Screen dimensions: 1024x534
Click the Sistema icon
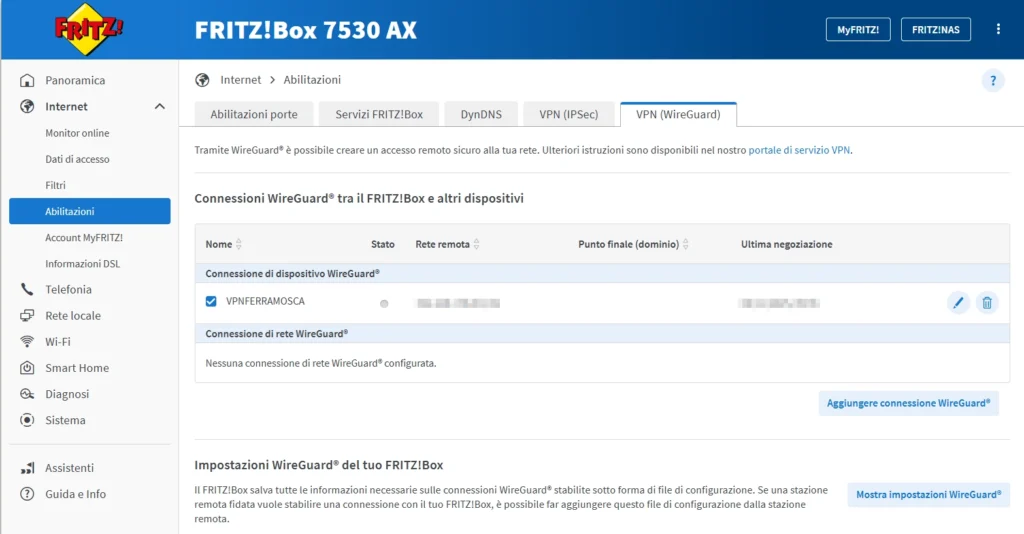tap(27, 420)
